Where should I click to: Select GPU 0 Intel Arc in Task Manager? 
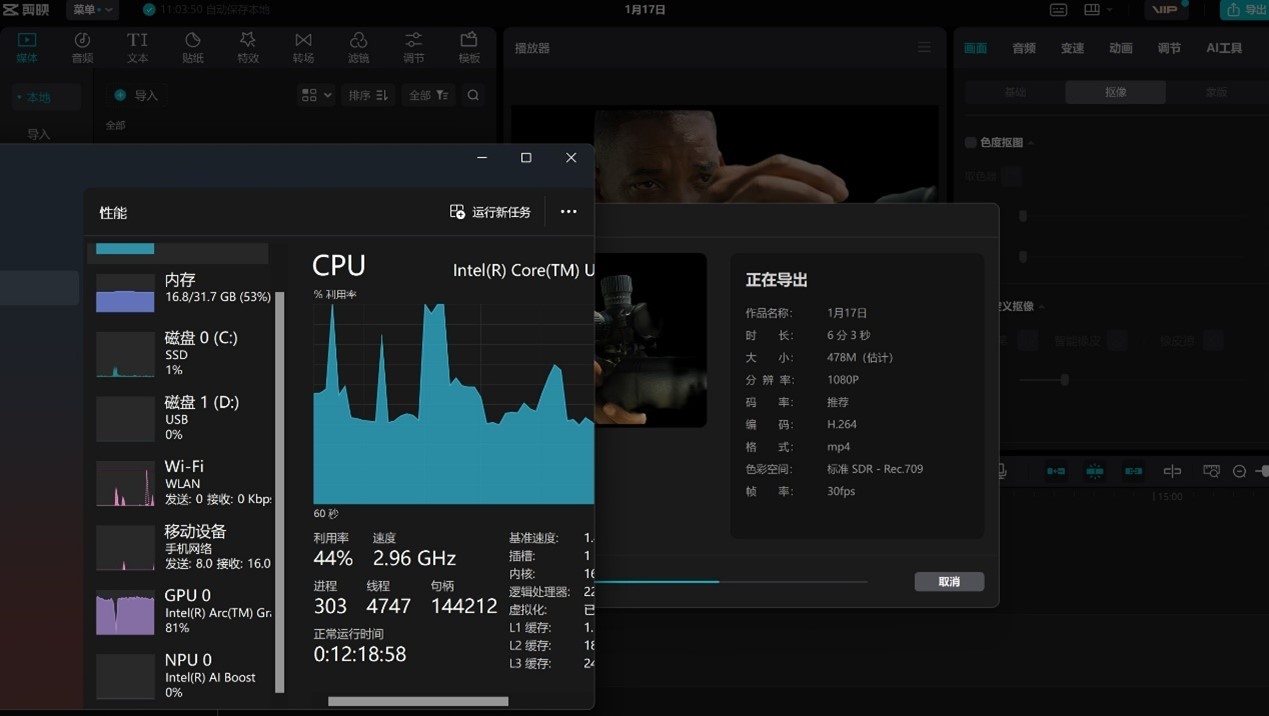[x=180, y=613]
